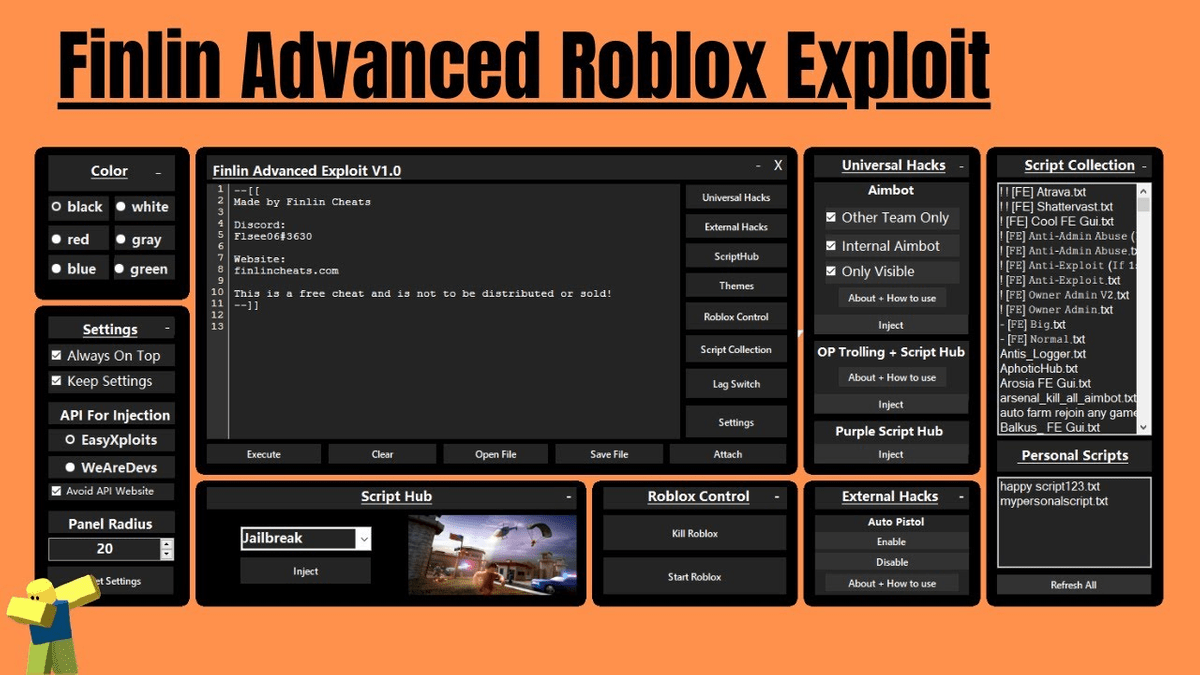The image size is (1200, 675).
Task: Open Settings from the editor side menu
Action: click(736, 422)
